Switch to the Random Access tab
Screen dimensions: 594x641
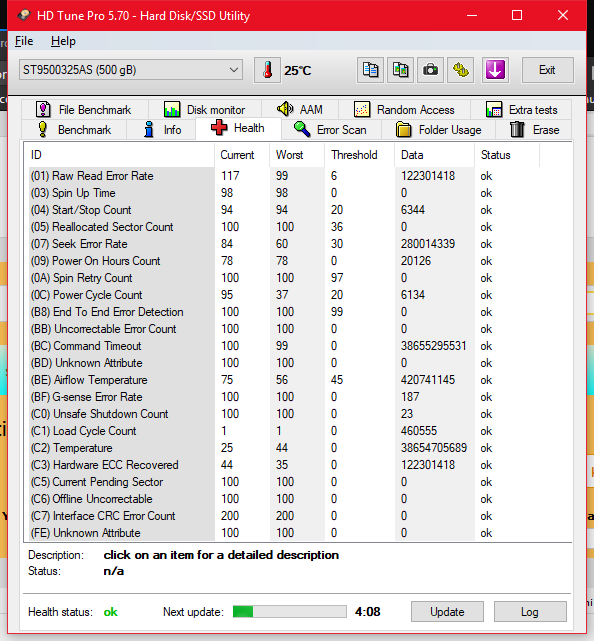[x=404, y=110]
